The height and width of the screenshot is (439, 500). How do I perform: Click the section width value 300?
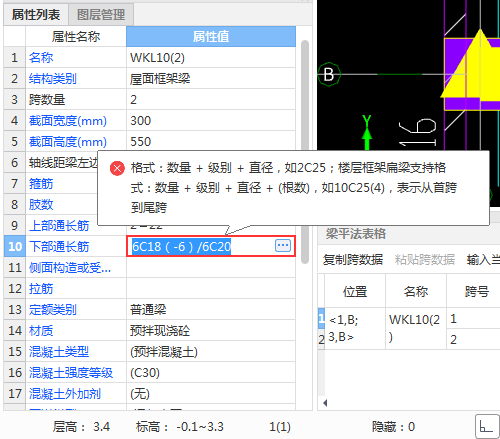pyautogui.click(x=211, y=121)
